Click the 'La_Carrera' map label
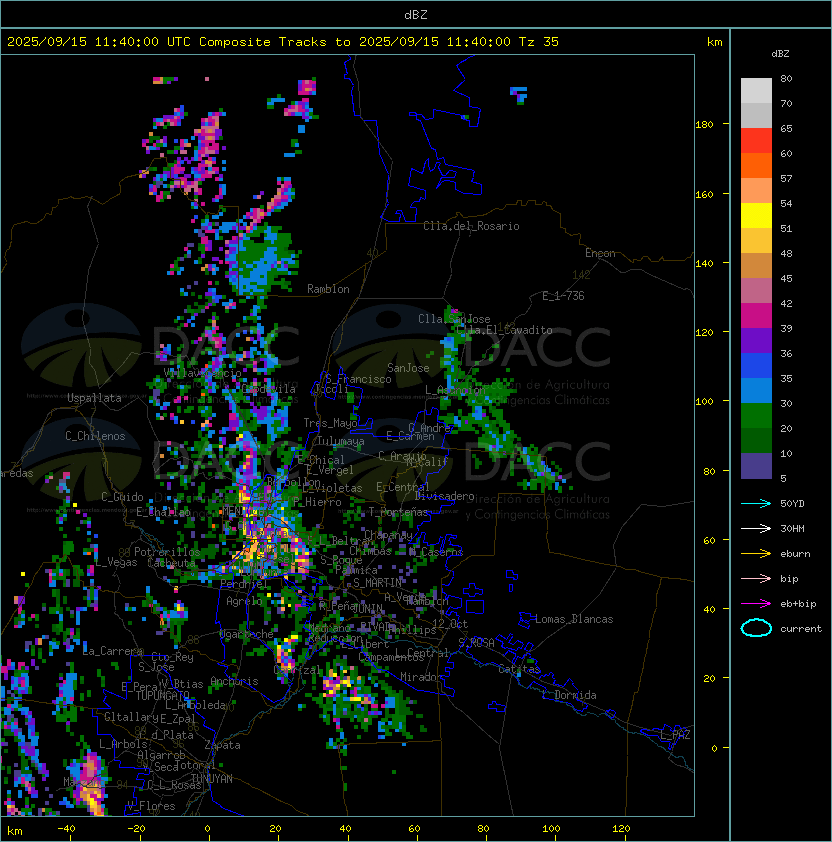The image size is (832, 842). [113, 651]
